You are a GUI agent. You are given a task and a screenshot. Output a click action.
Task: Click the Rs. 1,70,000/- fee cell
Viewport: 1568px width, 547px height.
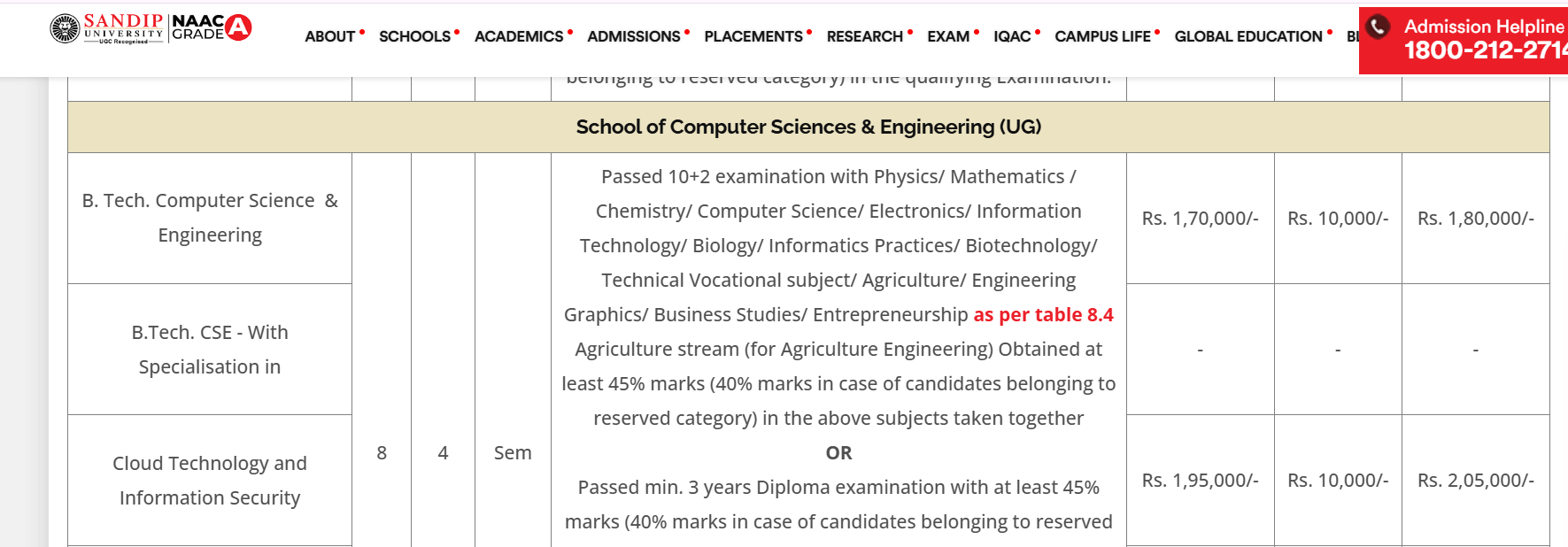[1200, 219]
